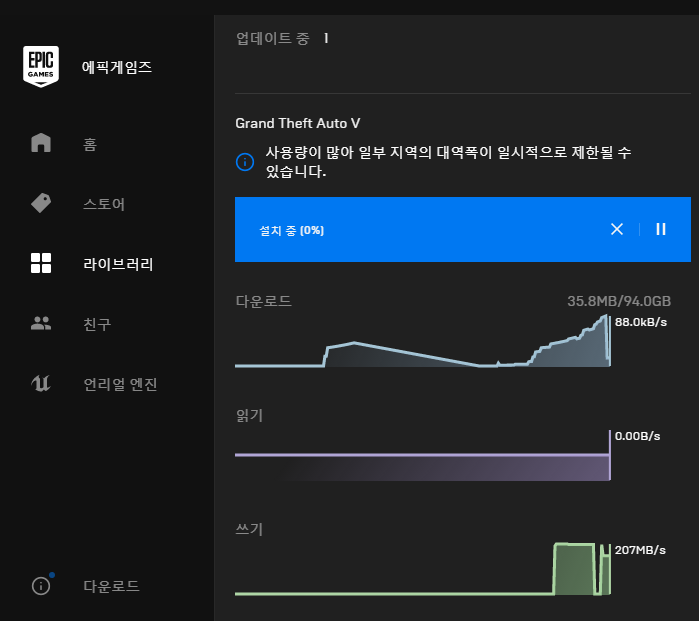The height and width of the screenshot is (621, 699).
Task: Click the friends people icon
Action: 41,323
